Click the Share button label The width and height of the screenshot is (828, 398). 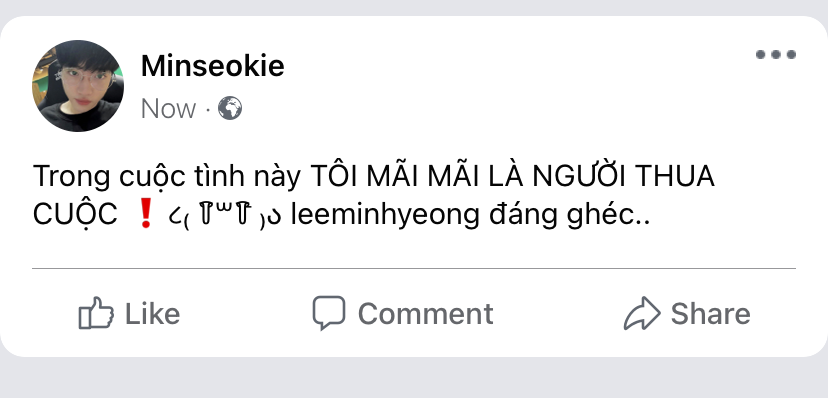711,314
